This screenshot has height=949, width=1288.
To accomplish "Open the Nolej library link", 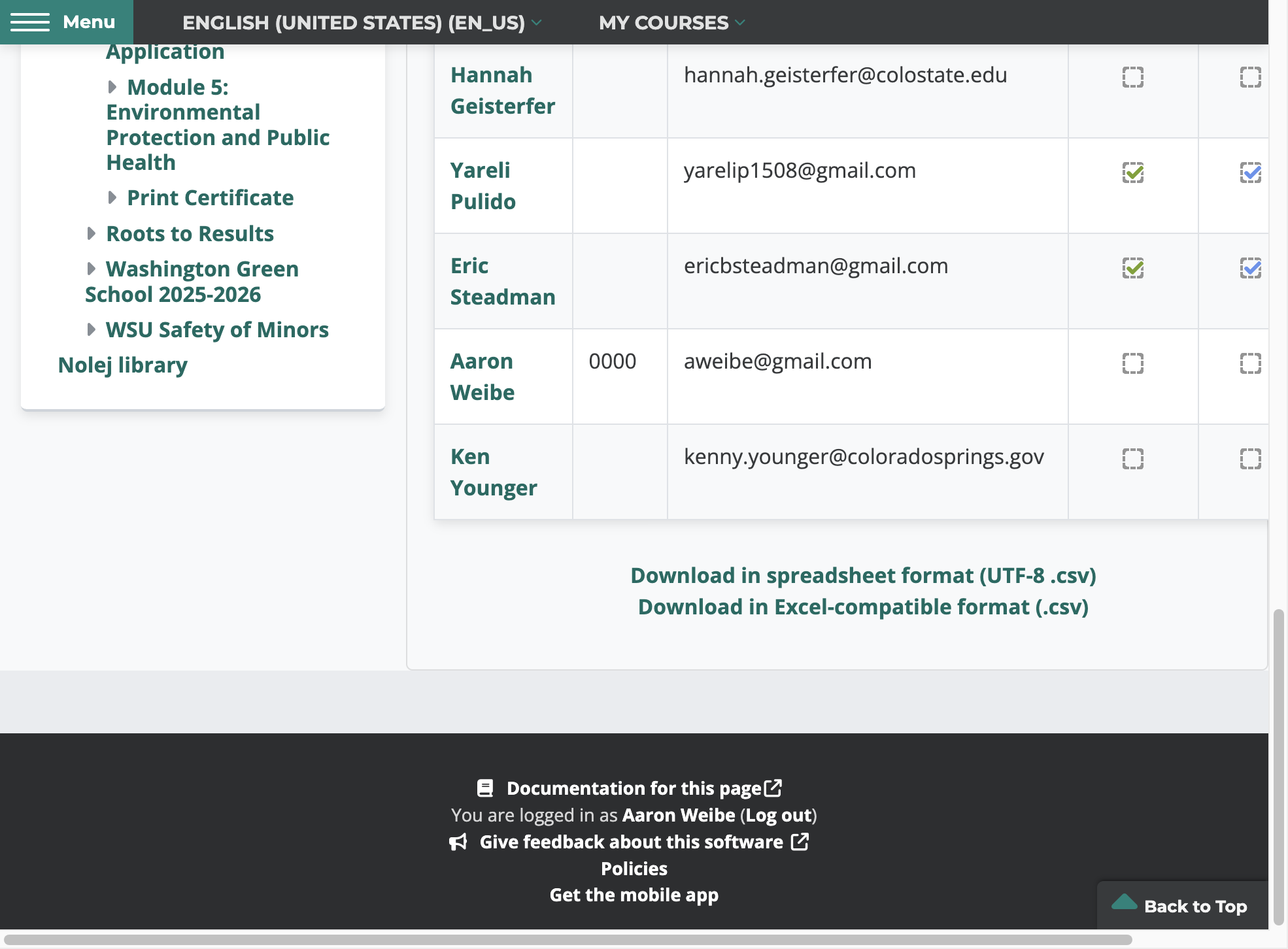I will (123, 365).
